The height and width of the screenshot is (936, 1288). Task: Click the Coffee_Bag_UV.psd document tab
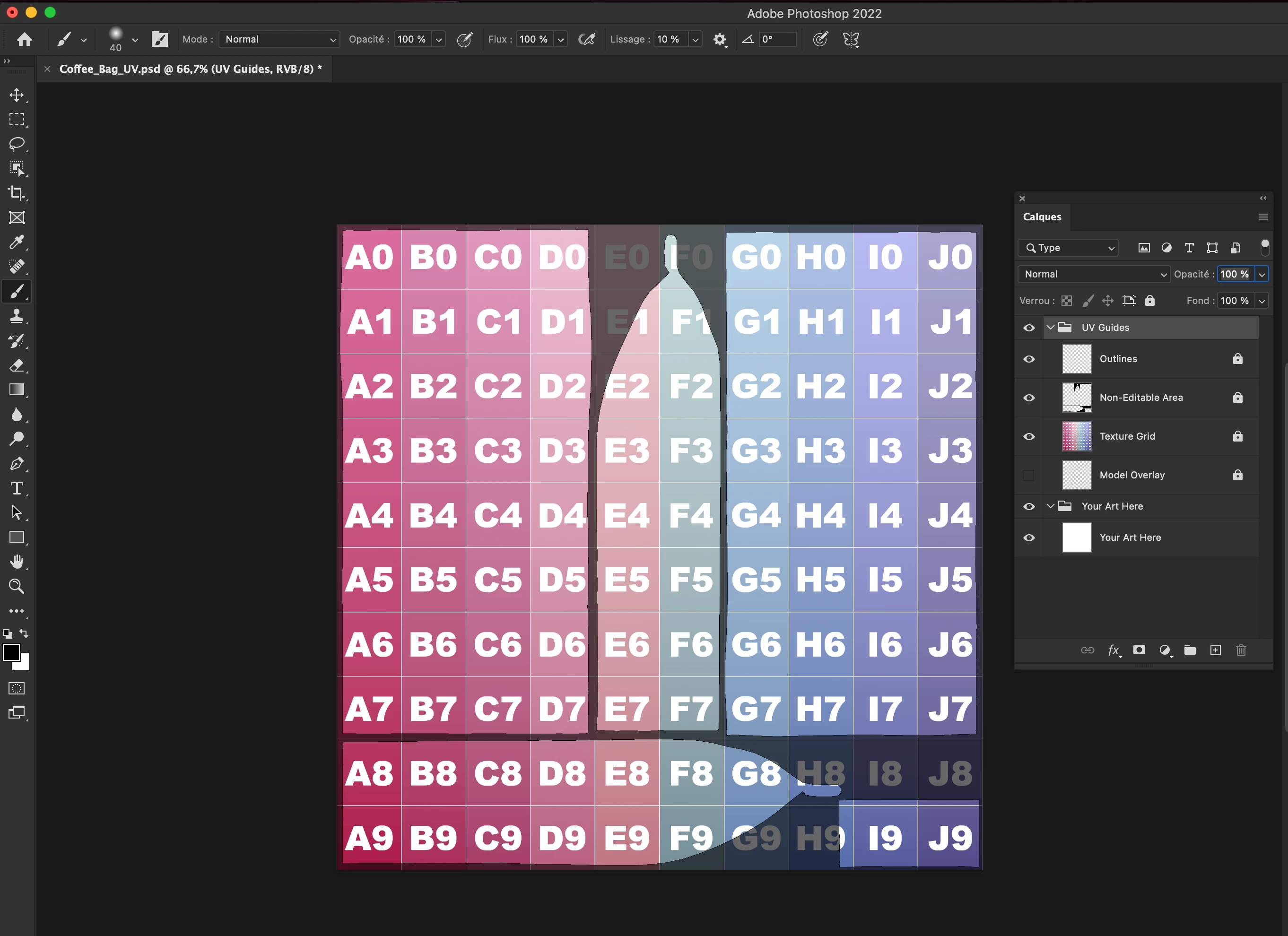click(190, 69)
